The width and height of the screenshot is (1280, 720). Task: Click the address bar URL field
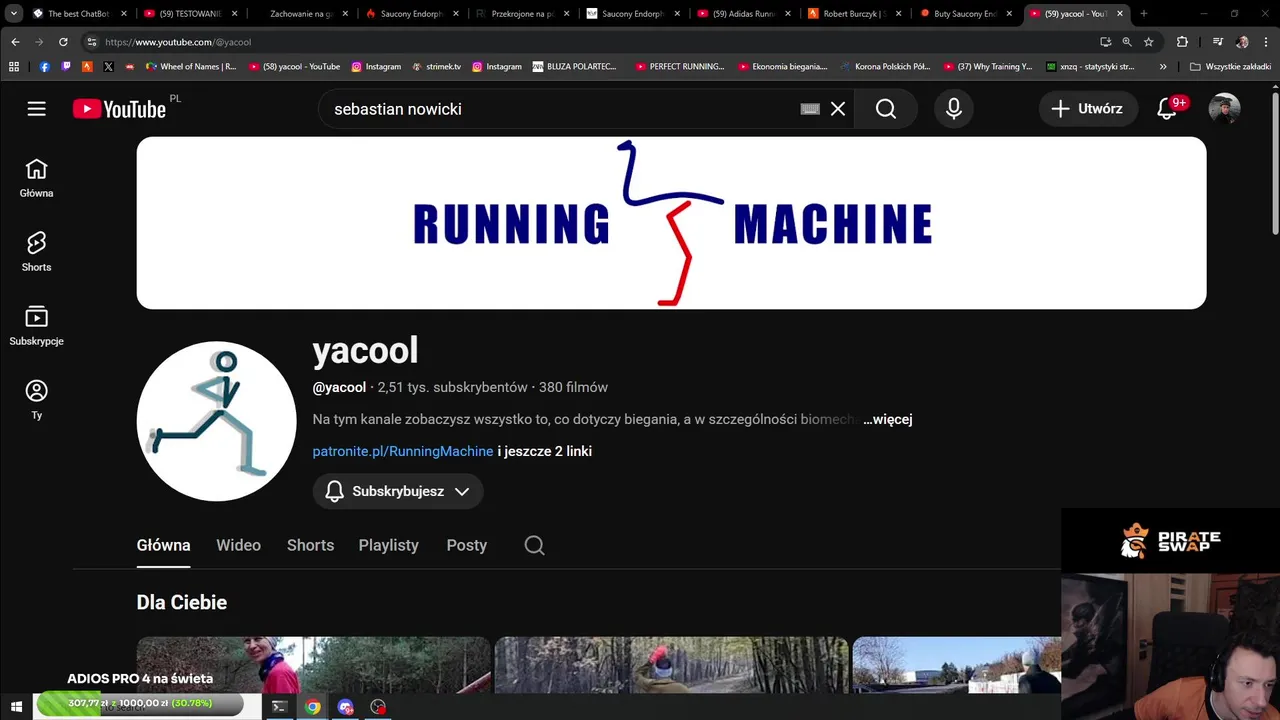[x=590, y=42]
